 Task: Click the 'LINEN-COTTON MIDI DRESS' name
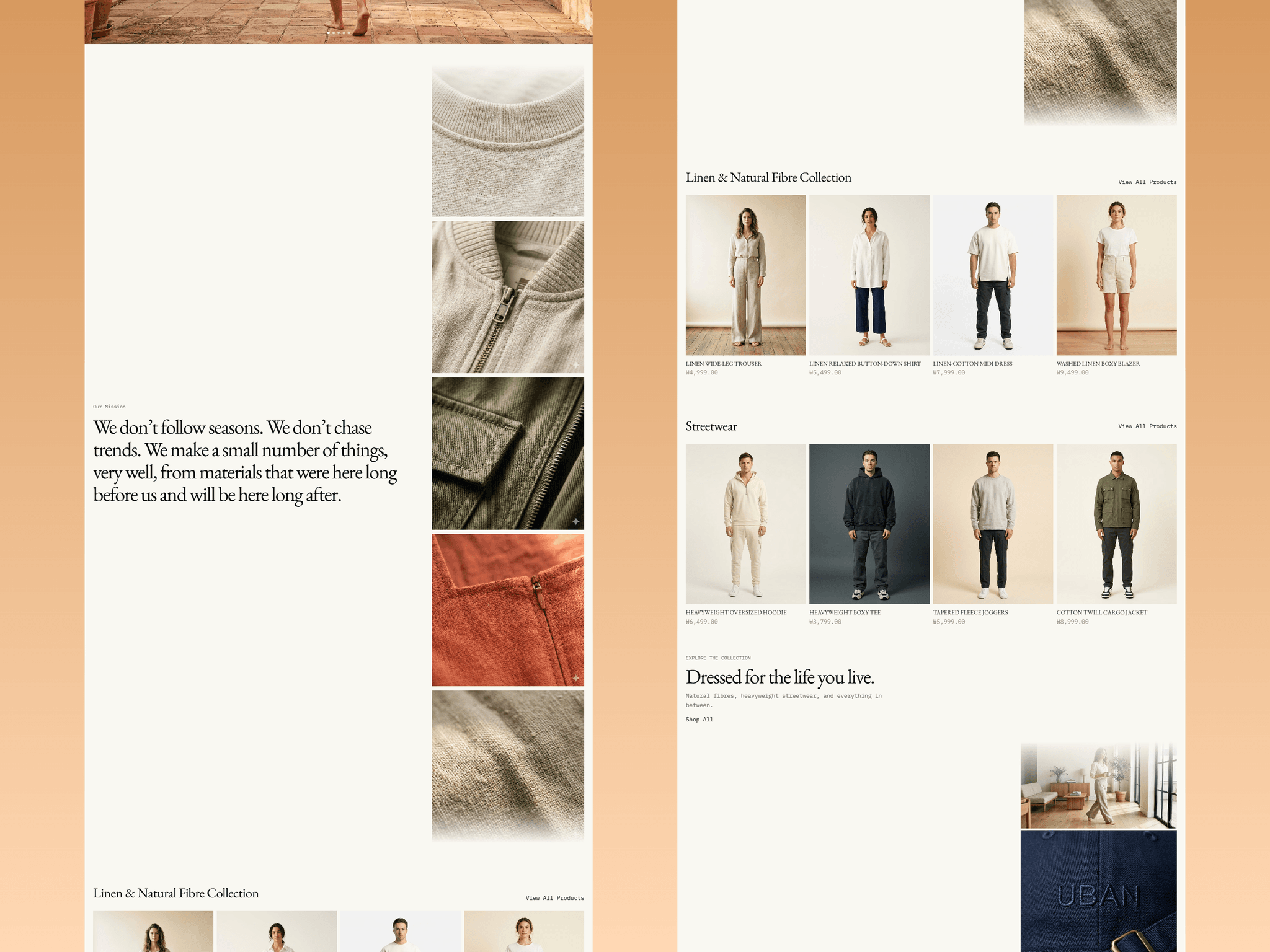(x=972, y=364)
